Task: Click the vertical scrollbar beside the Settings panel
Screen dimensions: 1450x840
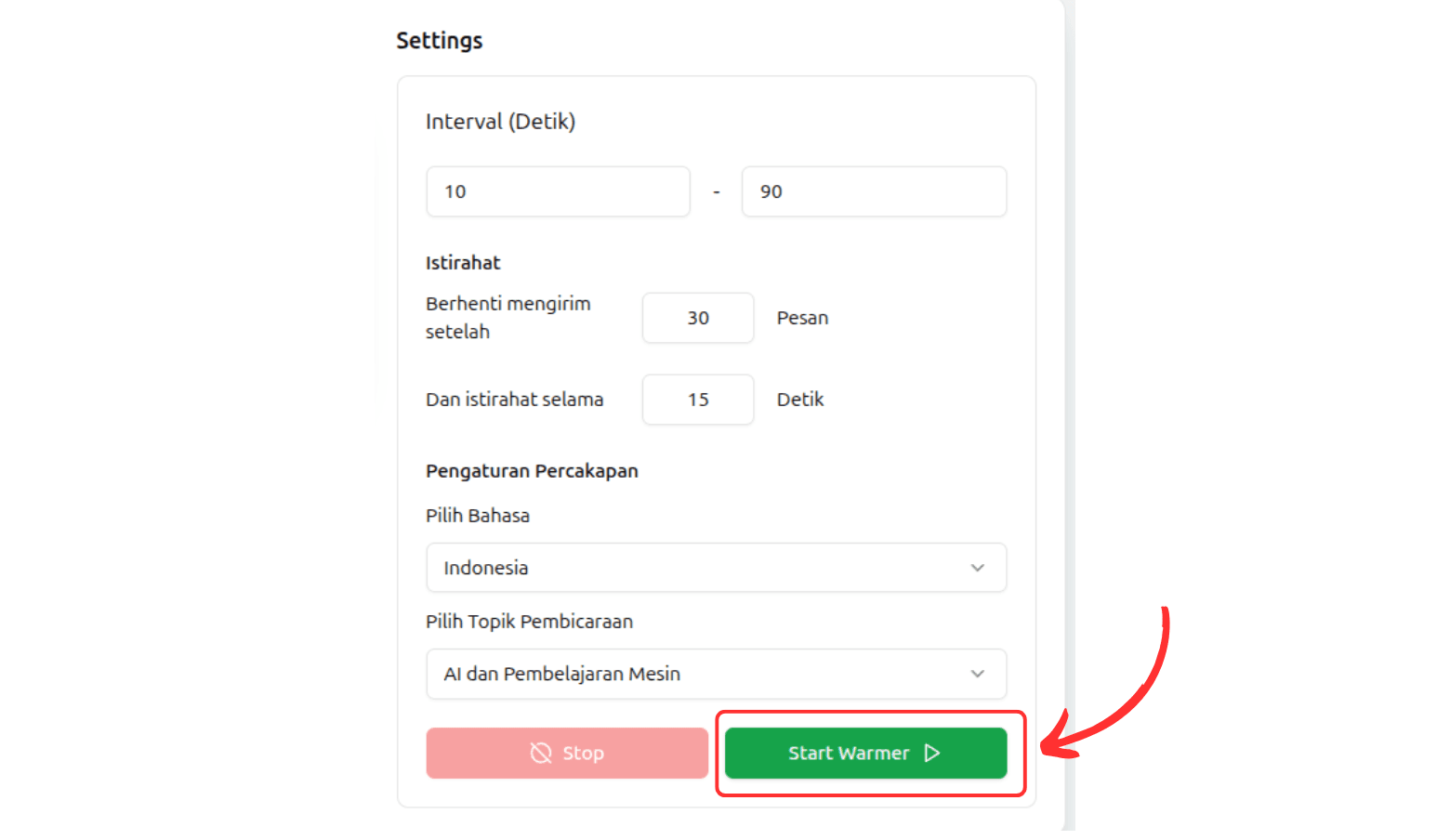Action: 1070,418
